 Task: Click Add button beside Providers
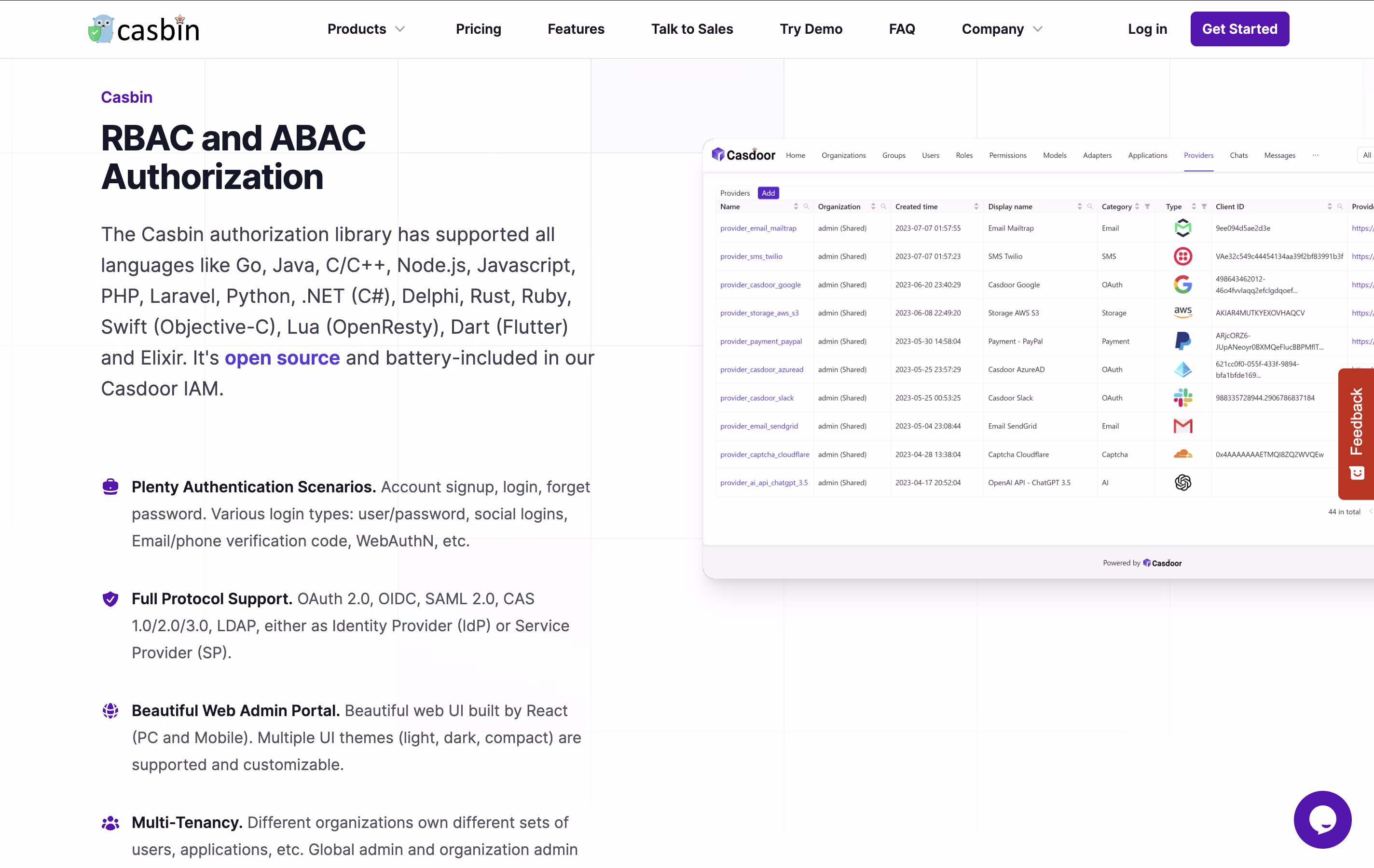[768, 193]
